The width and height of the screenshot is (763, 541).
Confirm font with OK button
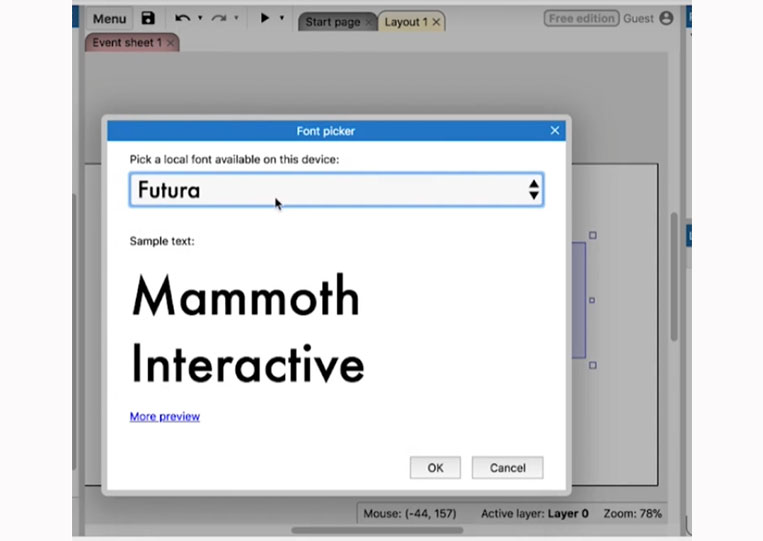point(435,468)
